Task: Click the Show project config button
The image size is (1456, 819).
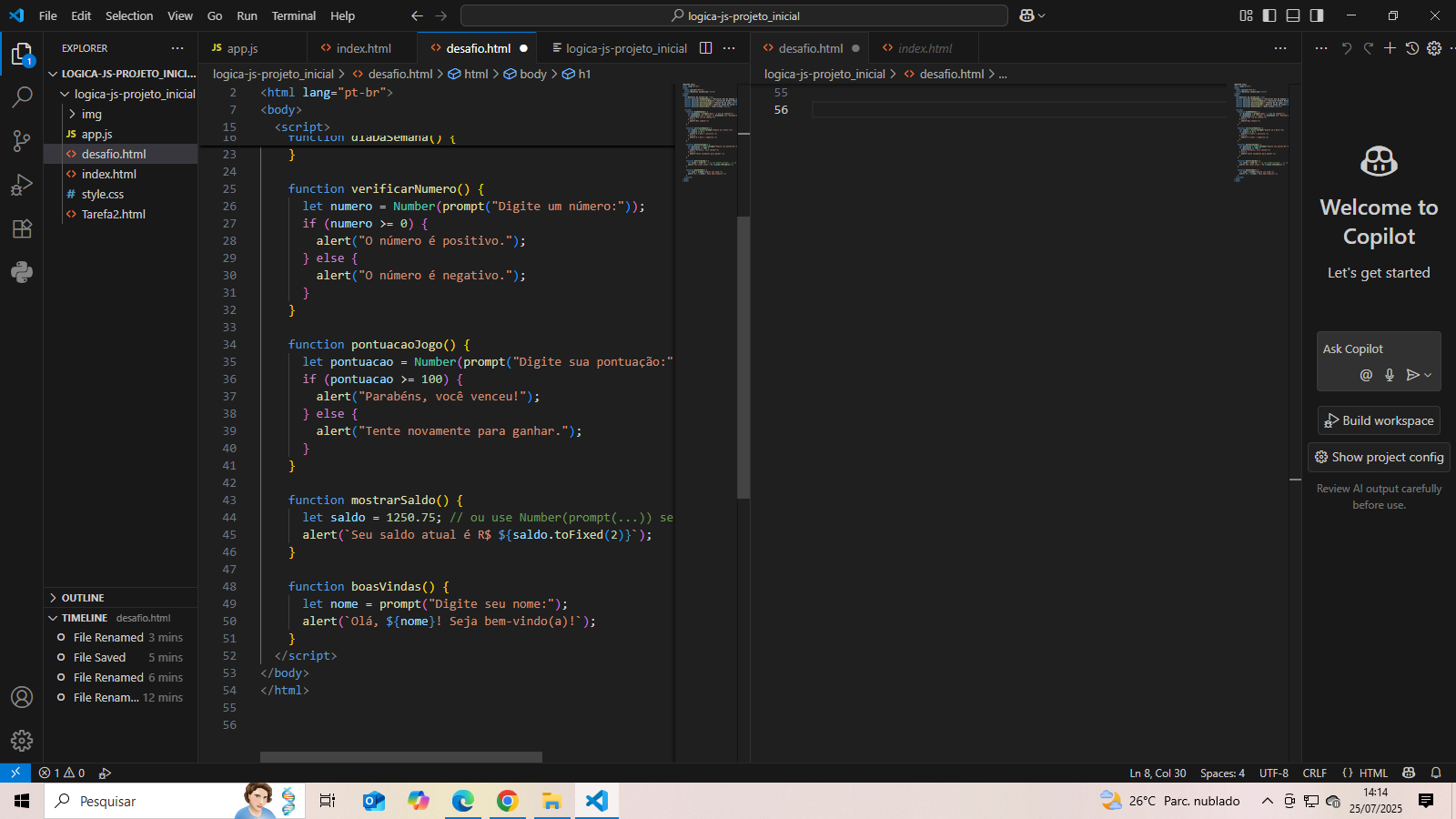Action: coord(1379,457)
